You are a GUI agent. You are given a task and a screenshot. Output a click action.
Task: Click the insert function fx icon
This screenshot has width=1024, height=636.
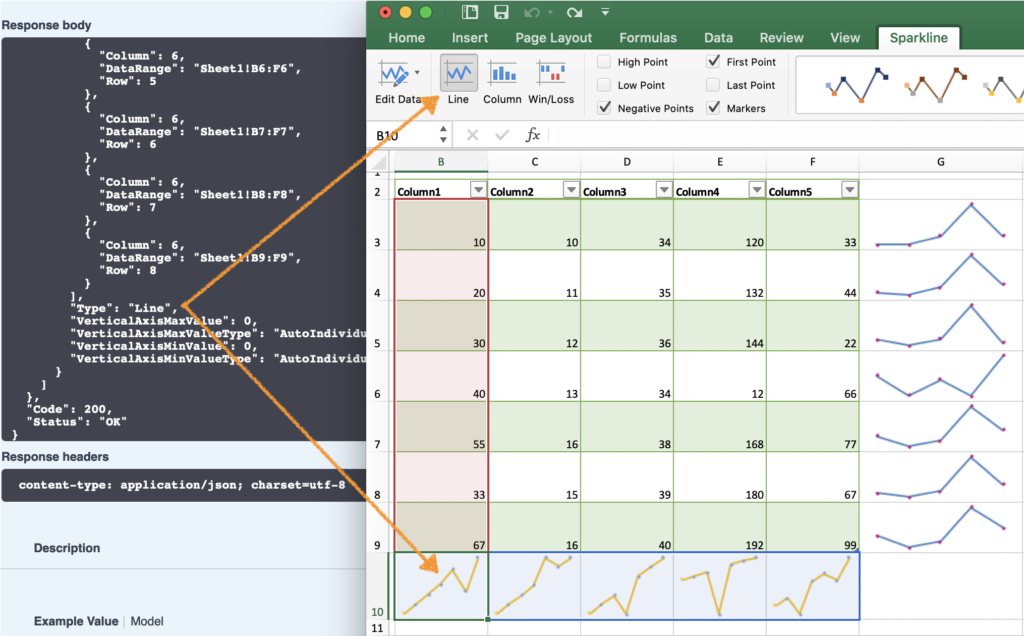pos(533,135)
